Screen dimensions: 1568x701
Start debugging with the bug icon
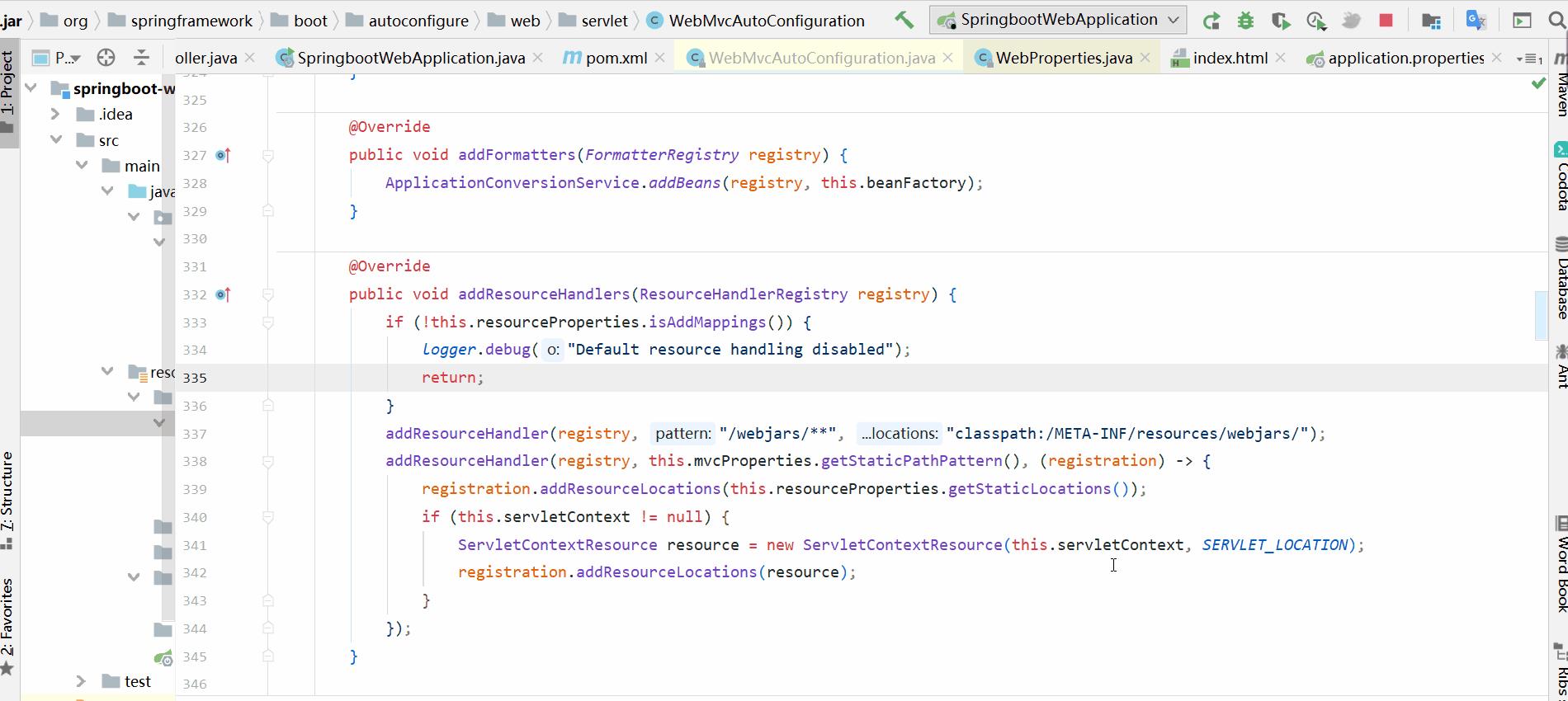pos(1245,21)
